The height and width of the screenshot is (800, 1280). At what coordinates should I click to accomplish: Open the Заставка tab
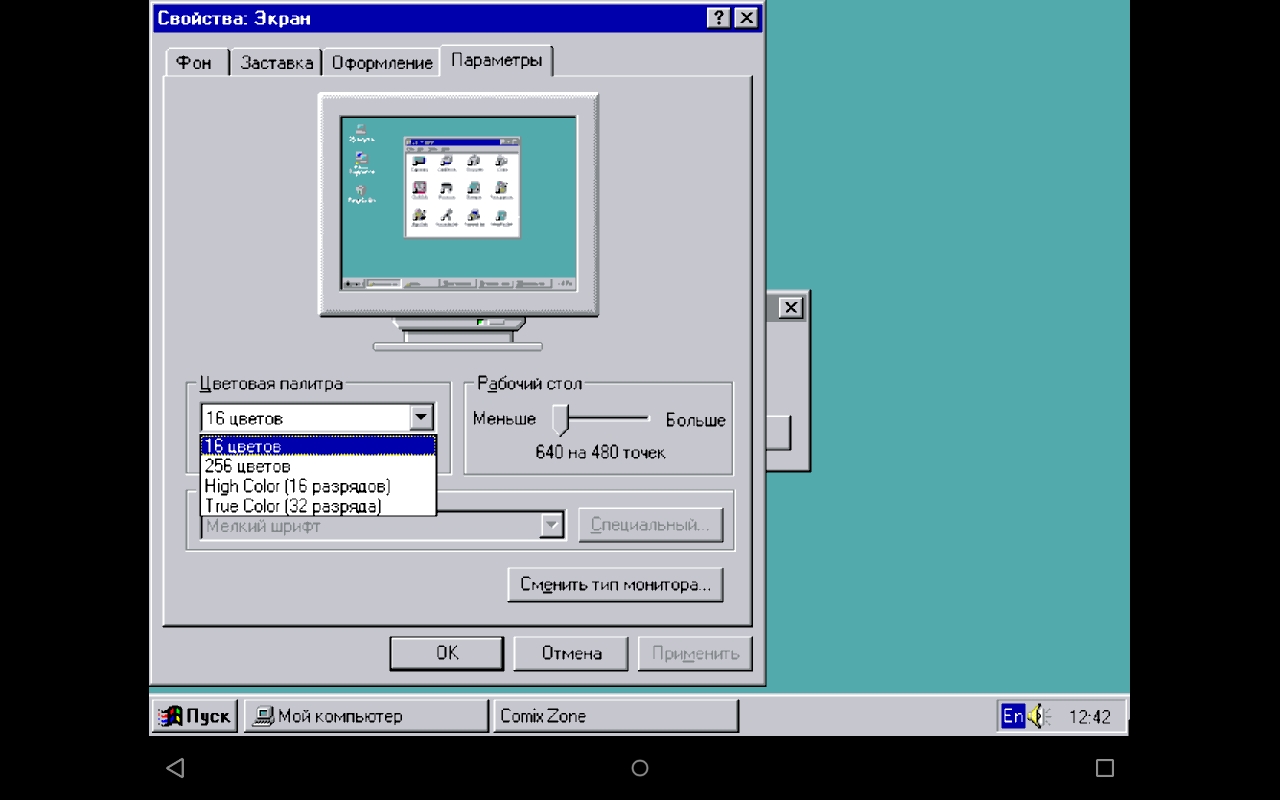coord(276,62)
